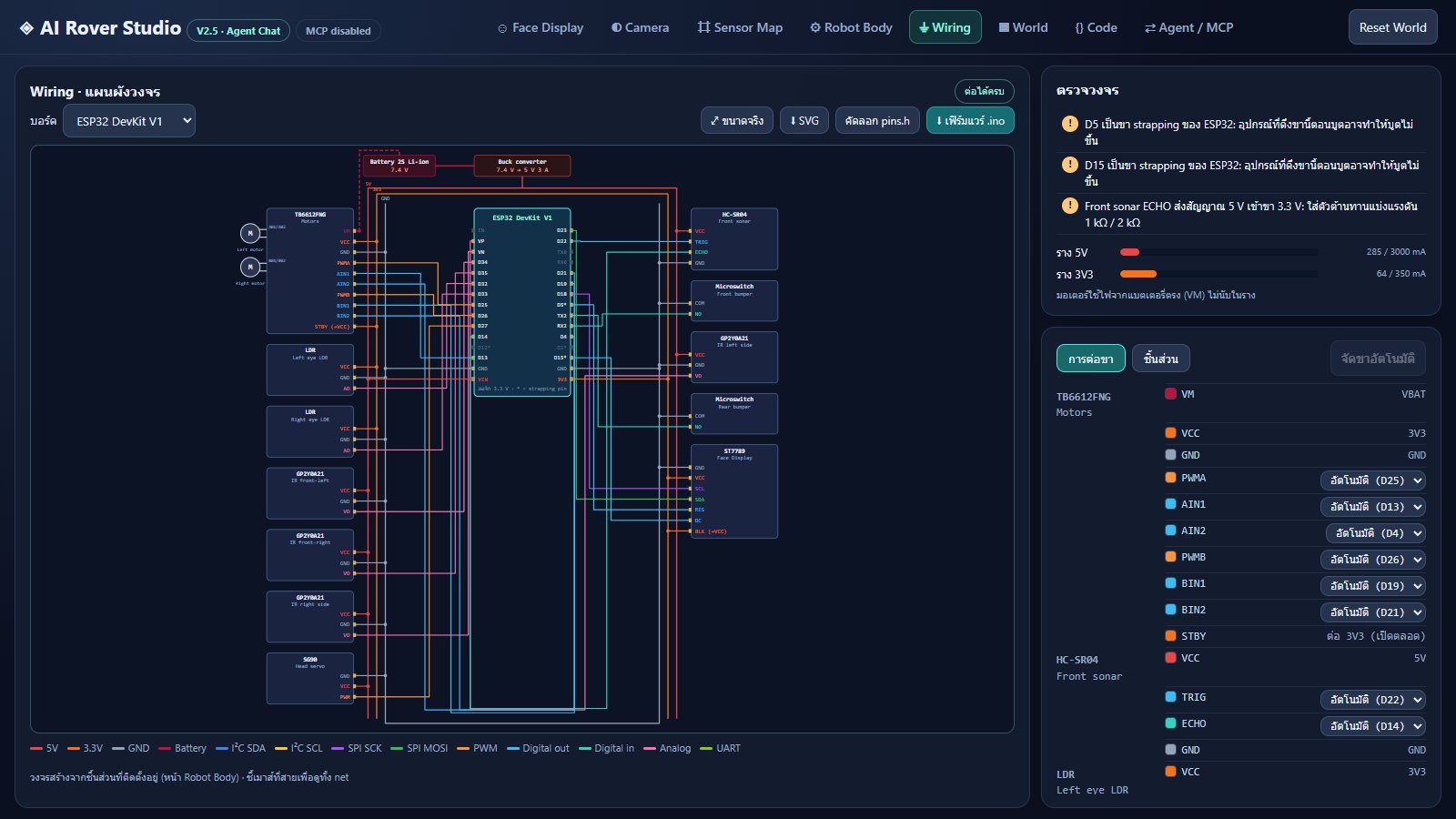Select the HC-SR04 Front sonar block
This screenshot has height=819, width=1456.
[733, 239]
